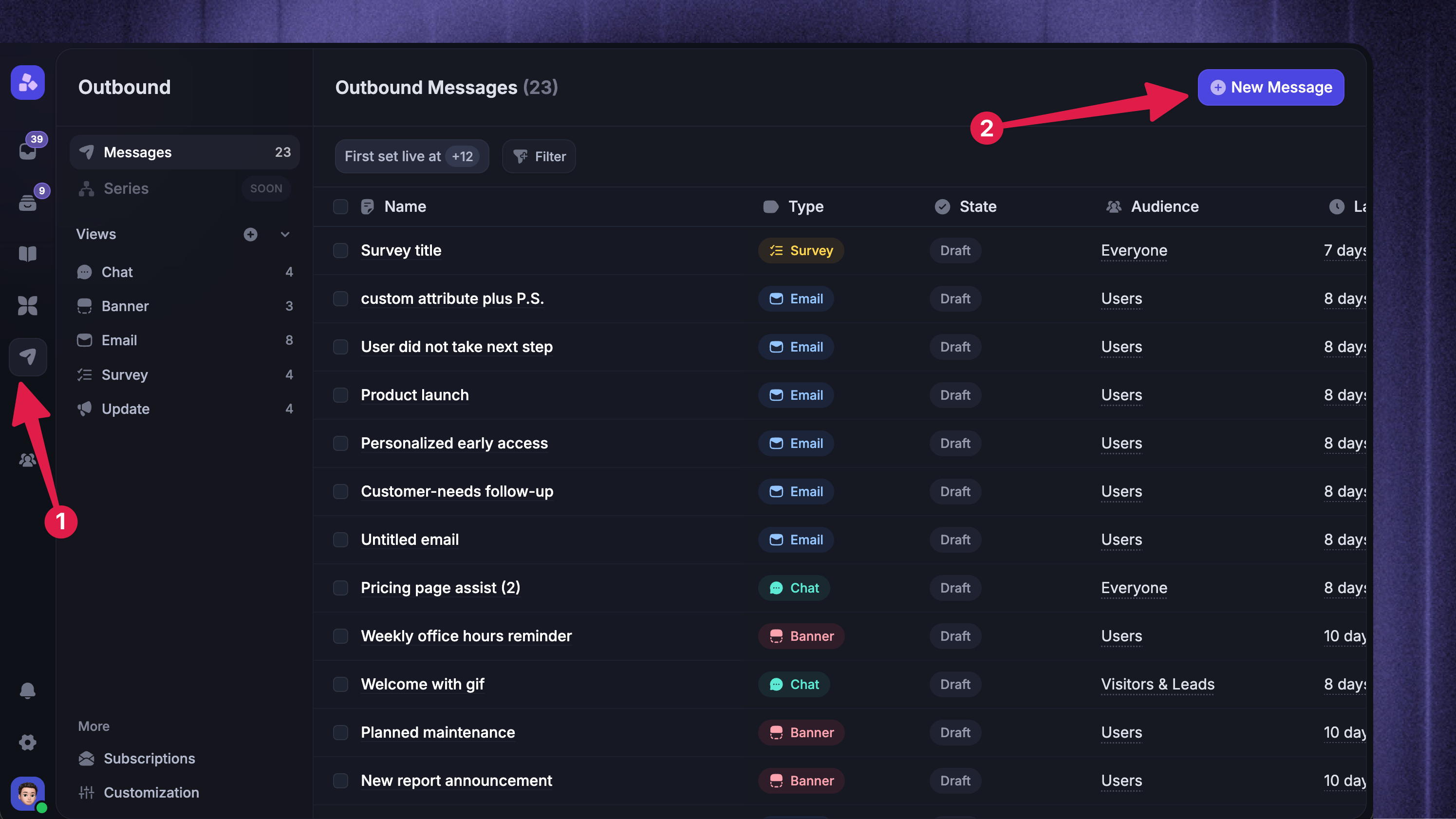The image size is (1456, 819).
Task: Check the Untitled email row checkbox
Action: coord(340,539)
